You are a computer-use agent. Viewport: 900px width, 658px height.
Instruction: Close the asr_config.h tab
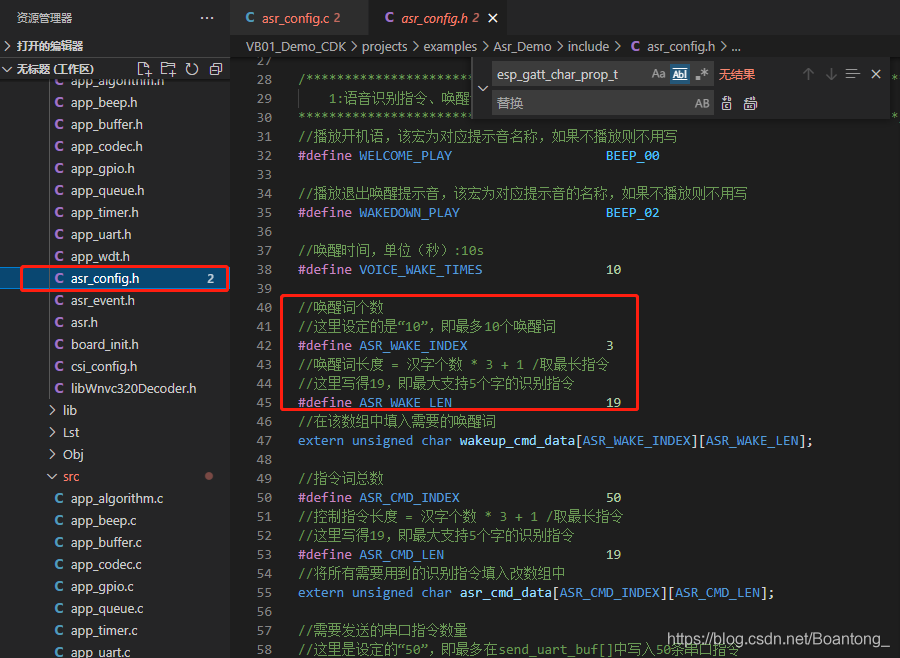click(x=492, y=18)
